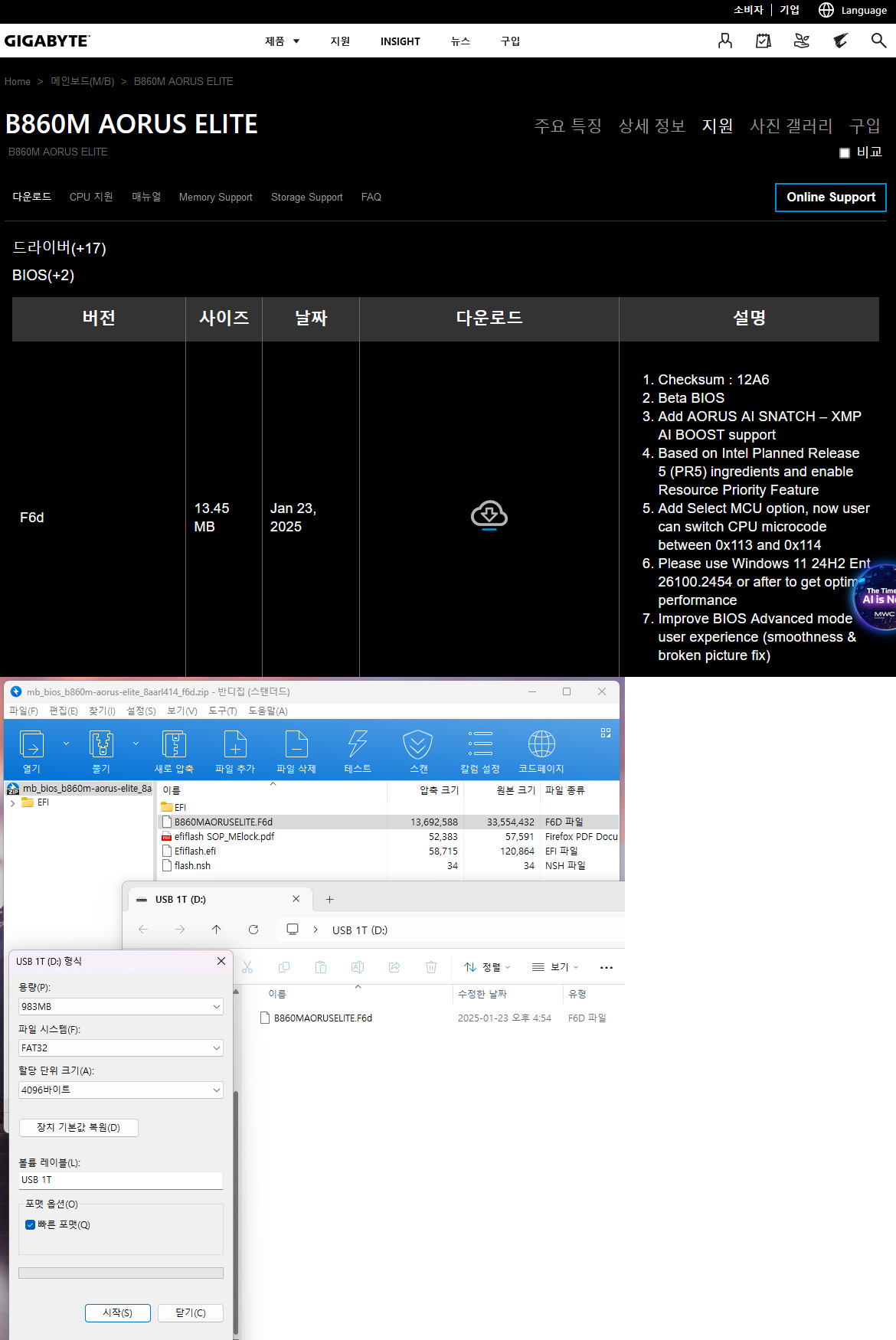This screenshot has height=1340, width=896.
Task: Open Explorer more options (three dots)
Action: 607,968
